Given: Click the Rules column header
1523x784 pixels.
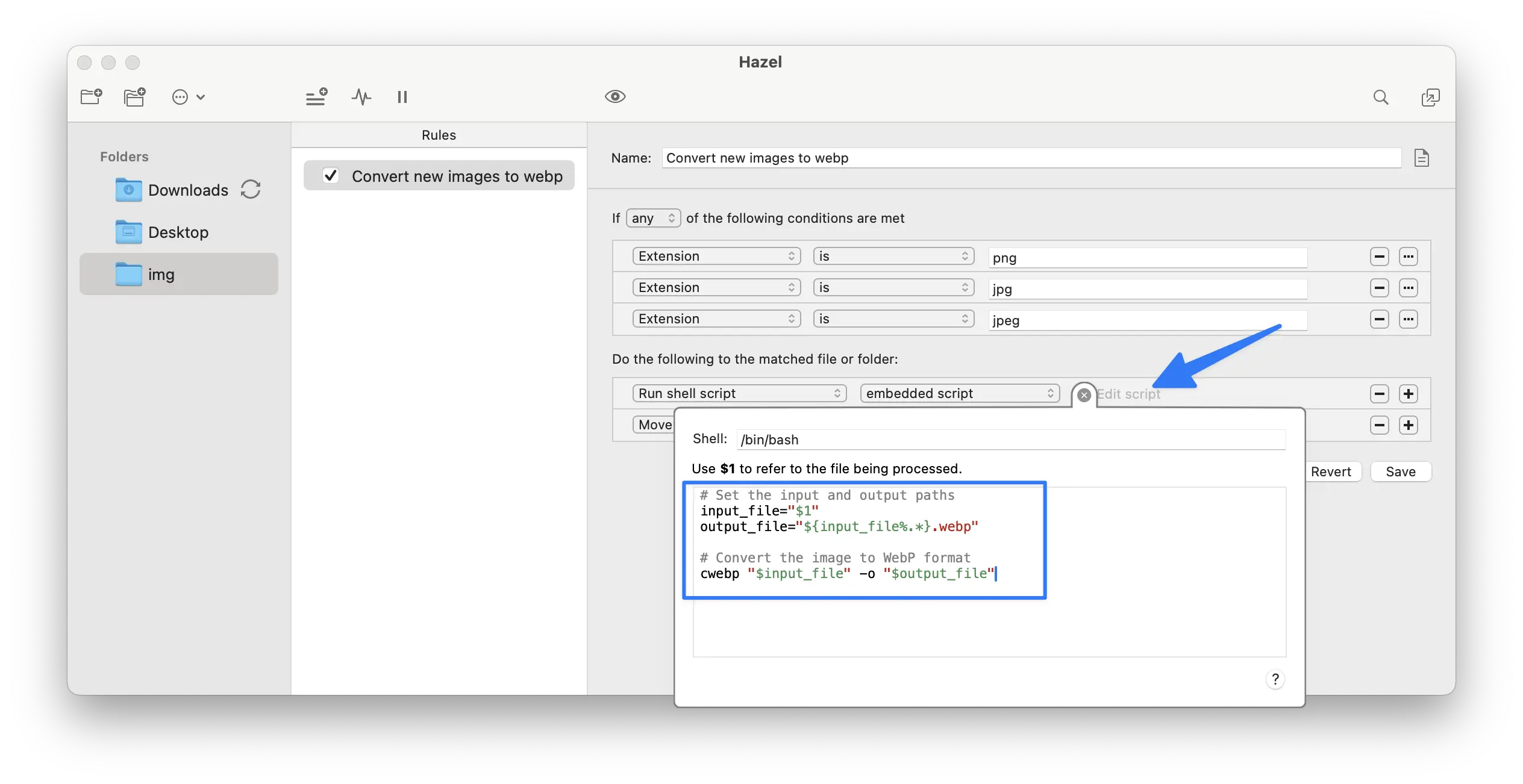Looking at the screenshot, I should pyautogui.click(x=439, y=135).
